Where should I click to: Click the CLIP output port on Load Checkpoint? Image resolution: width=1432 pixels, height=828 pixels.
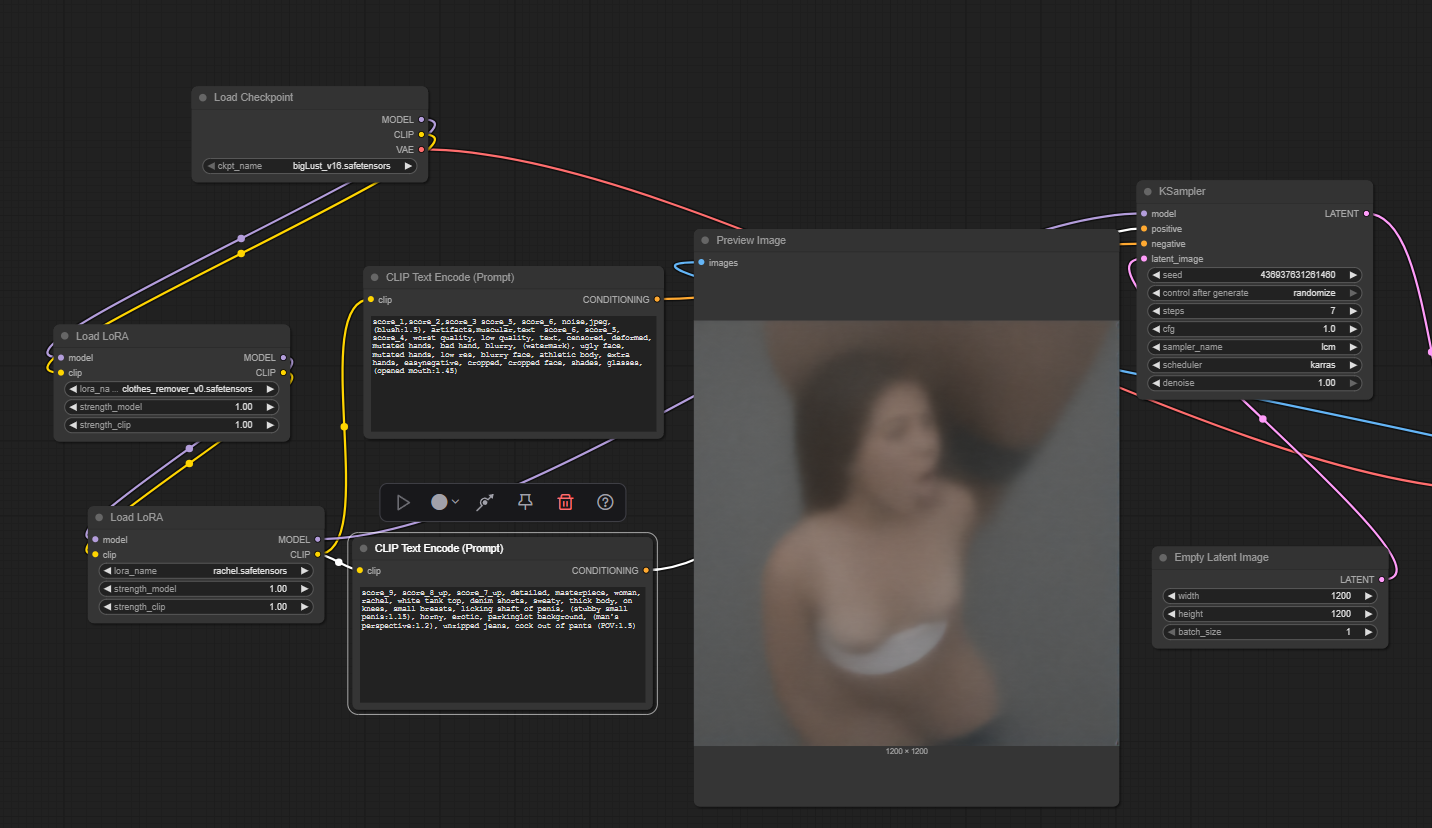click(421, 135)
